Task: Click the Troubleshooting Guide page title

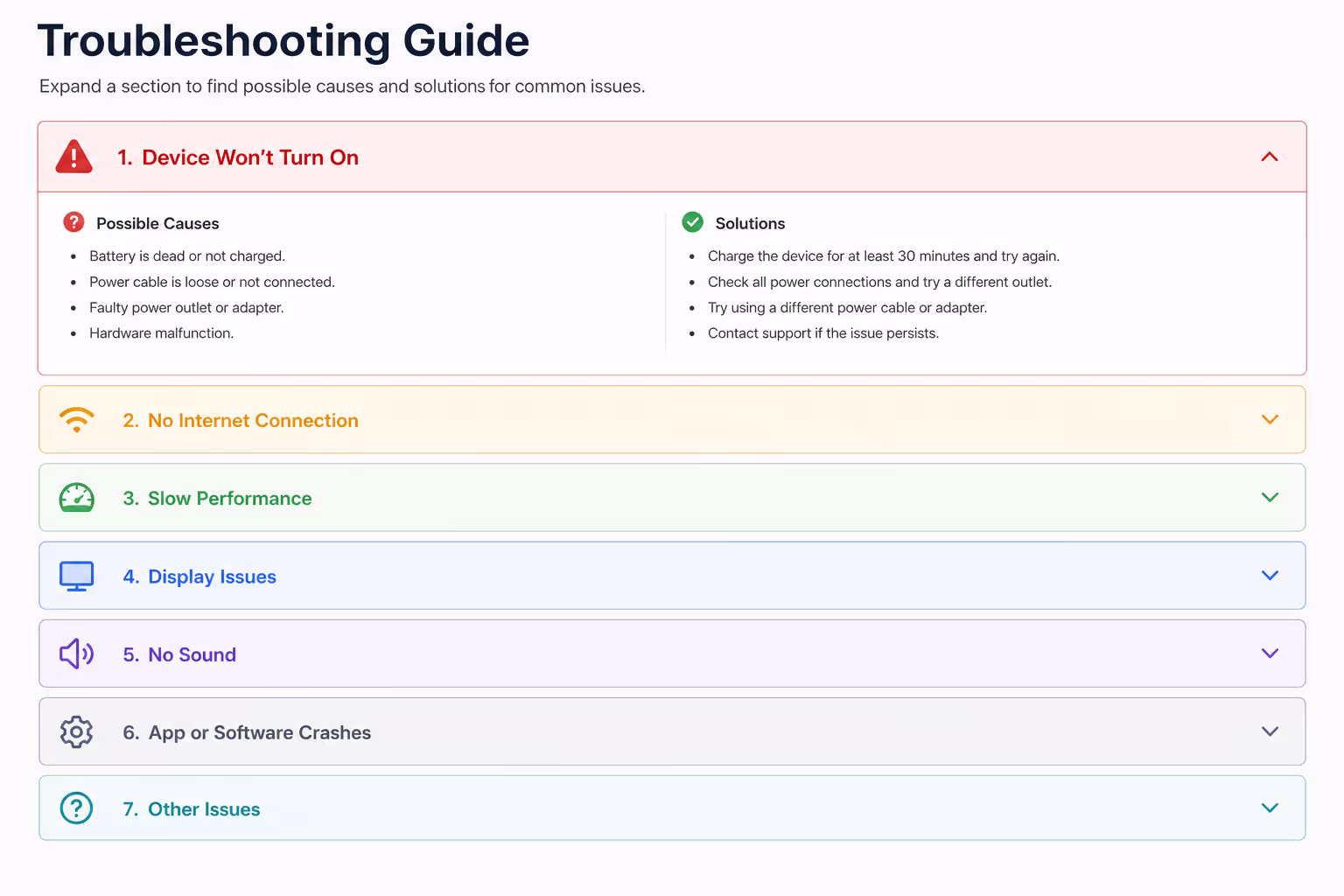Action: click(283, 40)
